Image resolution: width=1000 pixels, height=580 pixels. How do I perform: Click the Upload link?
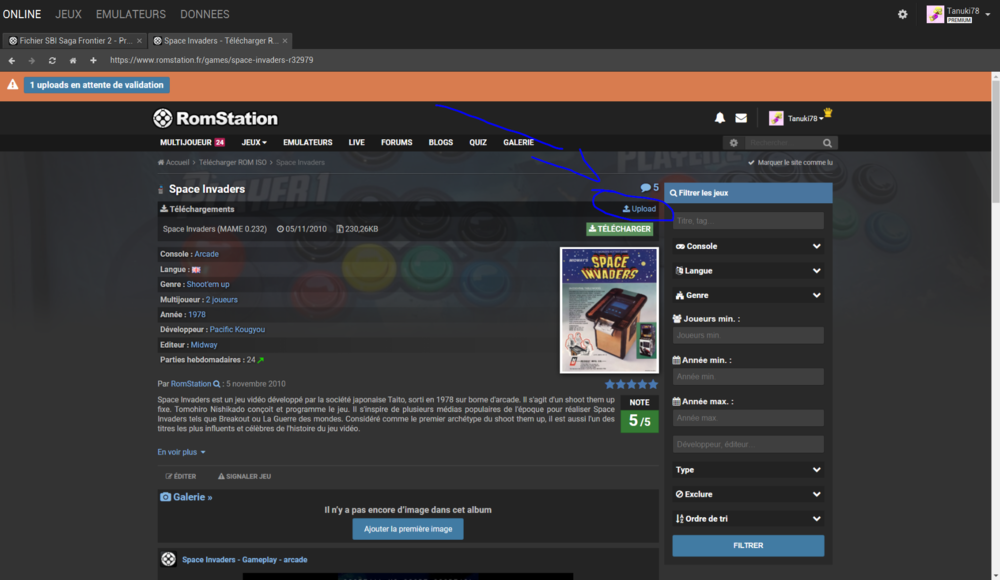[639, 209]
